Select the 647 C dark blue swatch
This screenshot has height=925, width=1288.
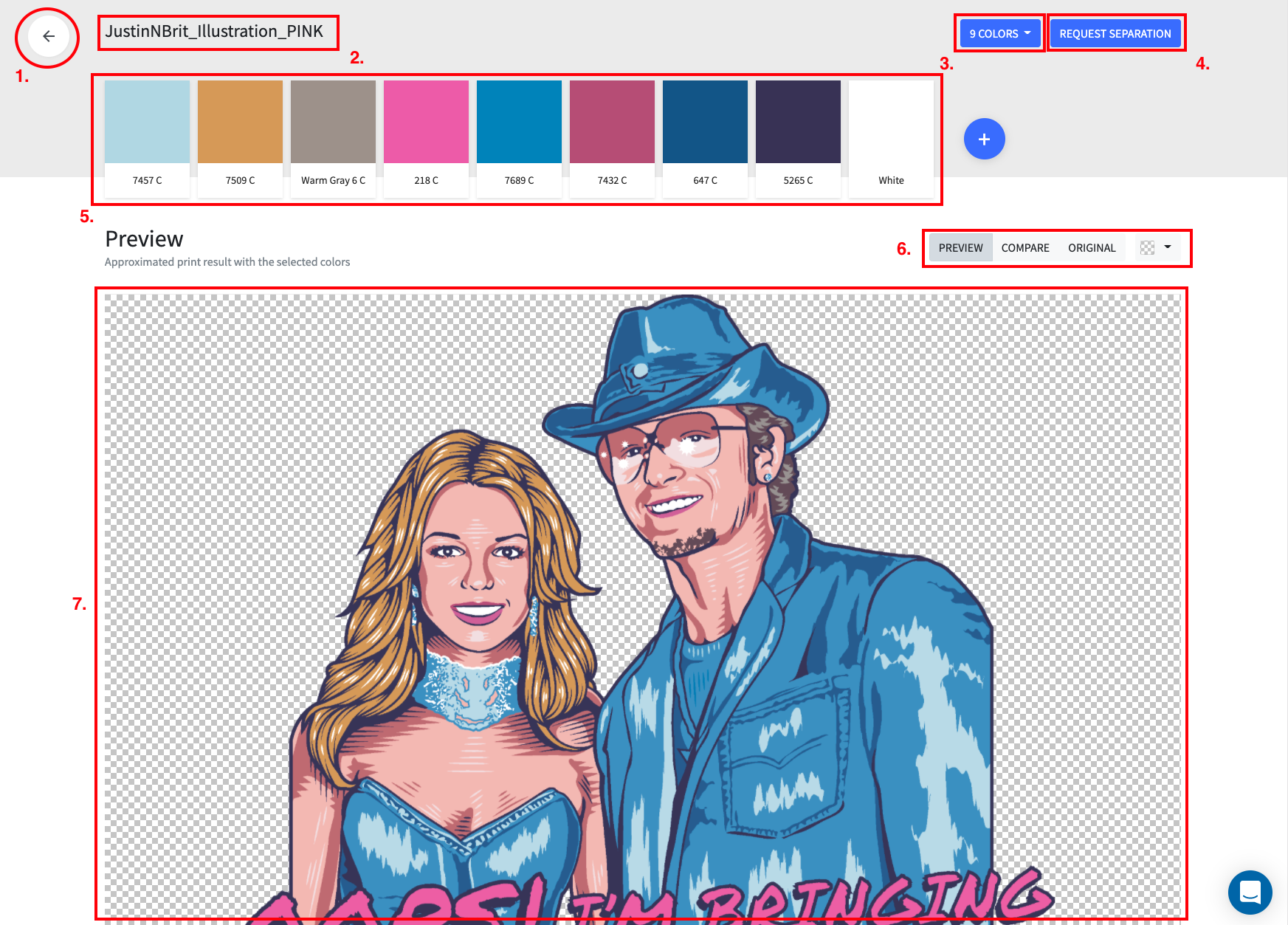click(706, 139)
